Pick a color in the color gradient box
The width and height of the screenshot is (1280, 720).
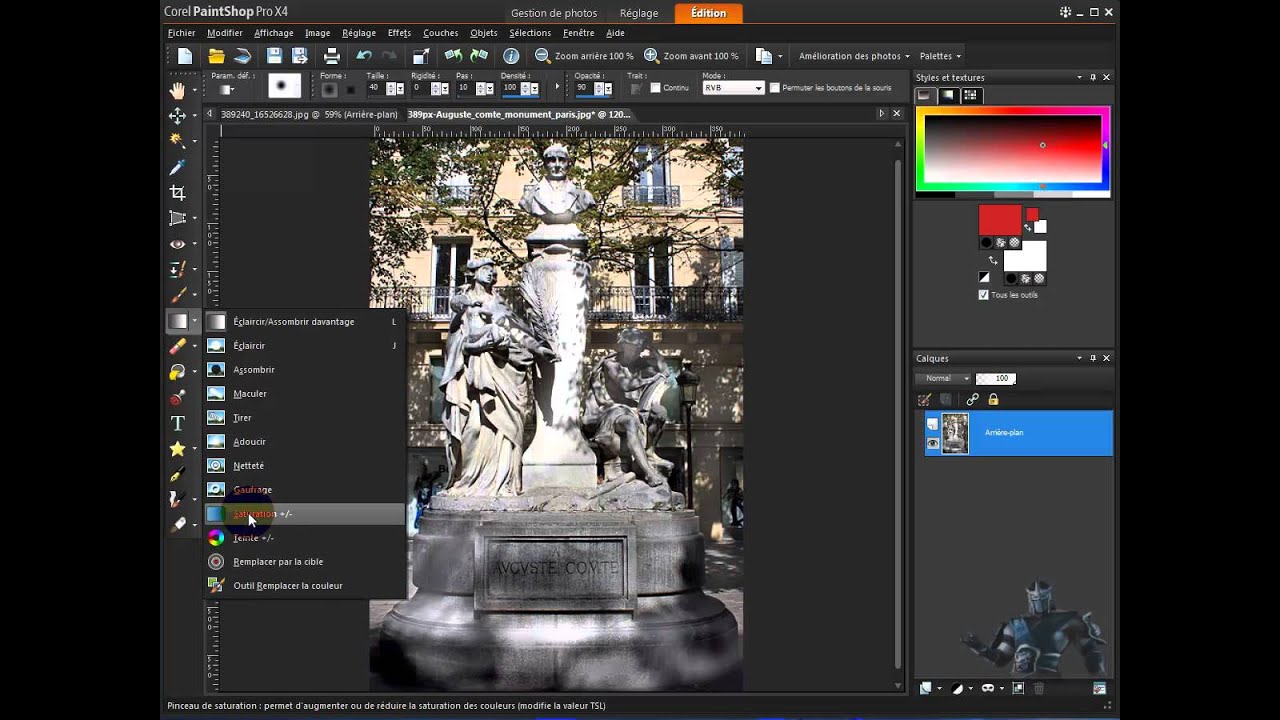click(x=1012, y=148)
